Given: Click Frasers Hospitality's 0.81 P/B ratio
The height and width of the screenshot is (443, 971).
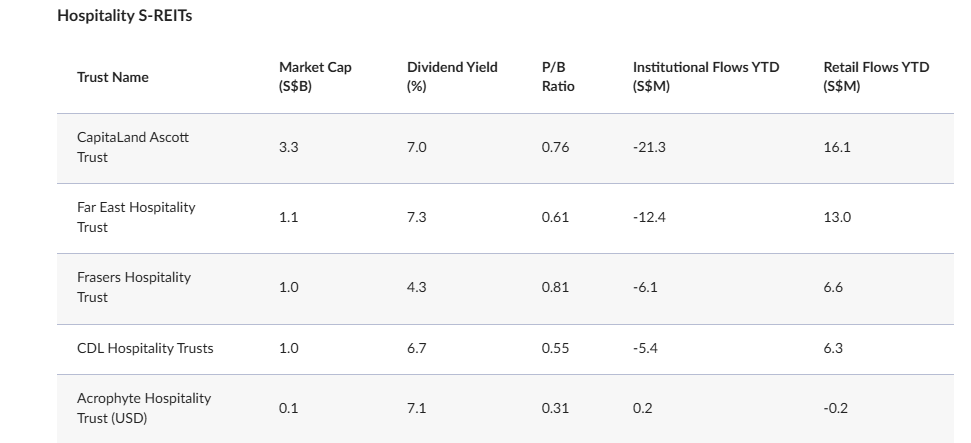Looking at the screenshot, I should click(x=555, y=287).
